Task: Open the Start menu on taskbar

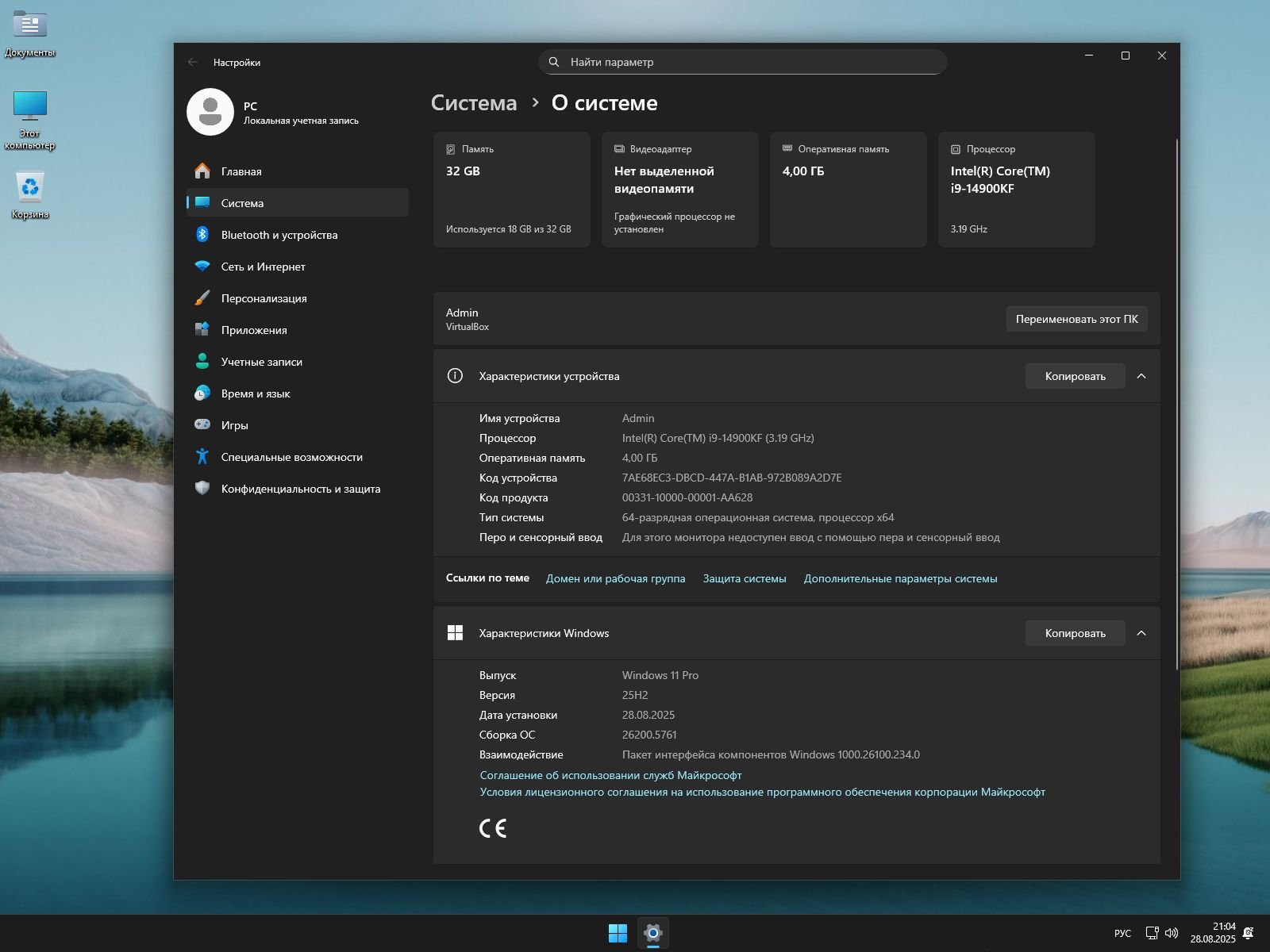Action: (618, 933)
